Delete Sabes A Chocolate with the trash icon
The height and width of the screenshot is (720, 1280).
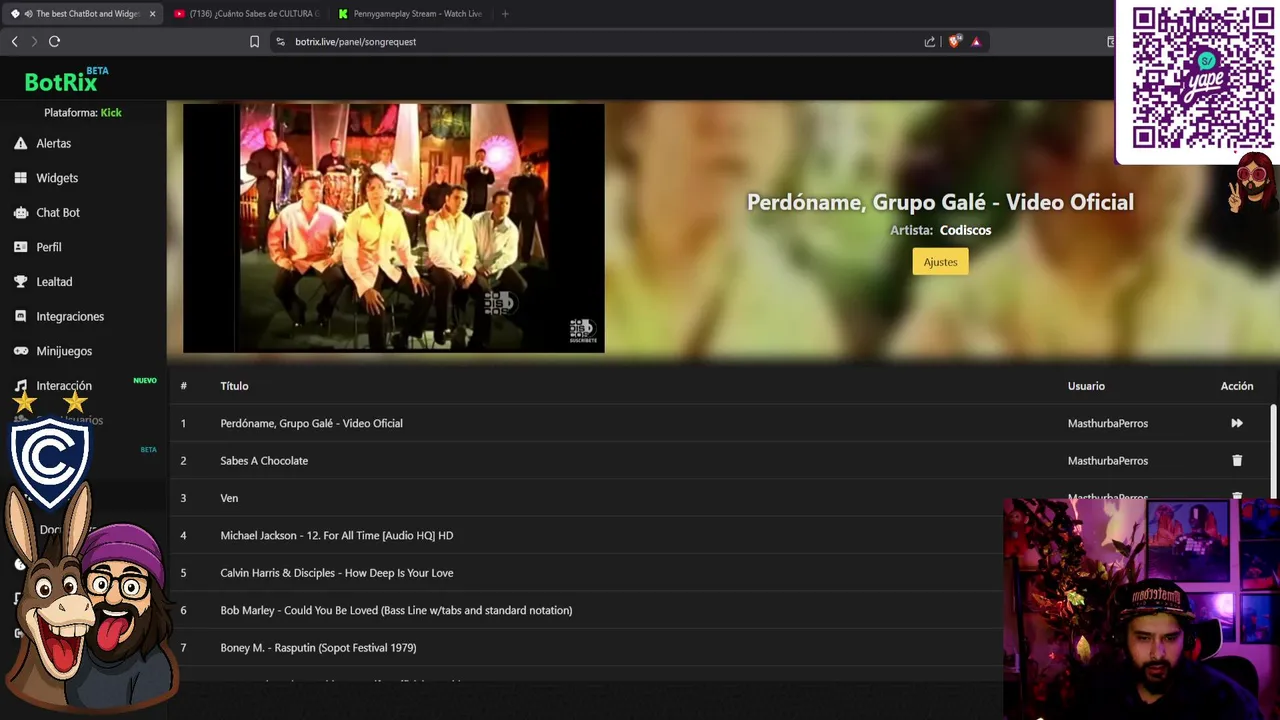tap(1237, 461)
